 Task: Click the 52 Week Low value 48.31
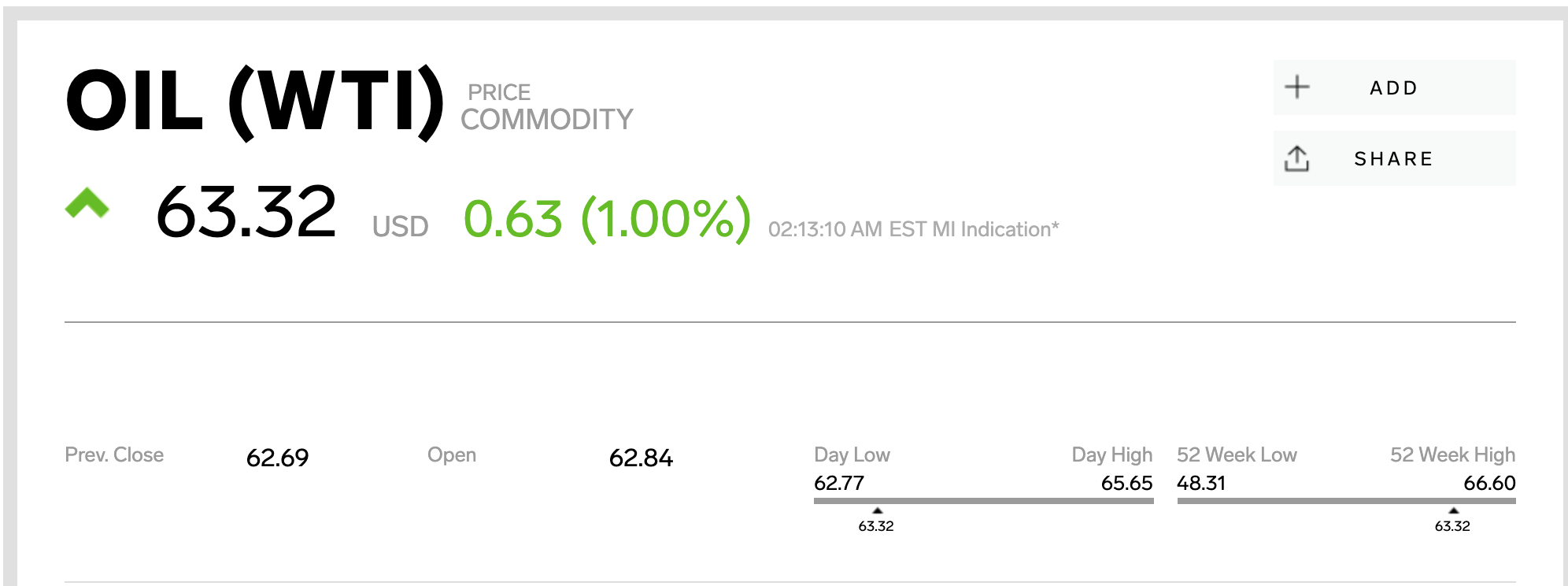(1201, 483)
